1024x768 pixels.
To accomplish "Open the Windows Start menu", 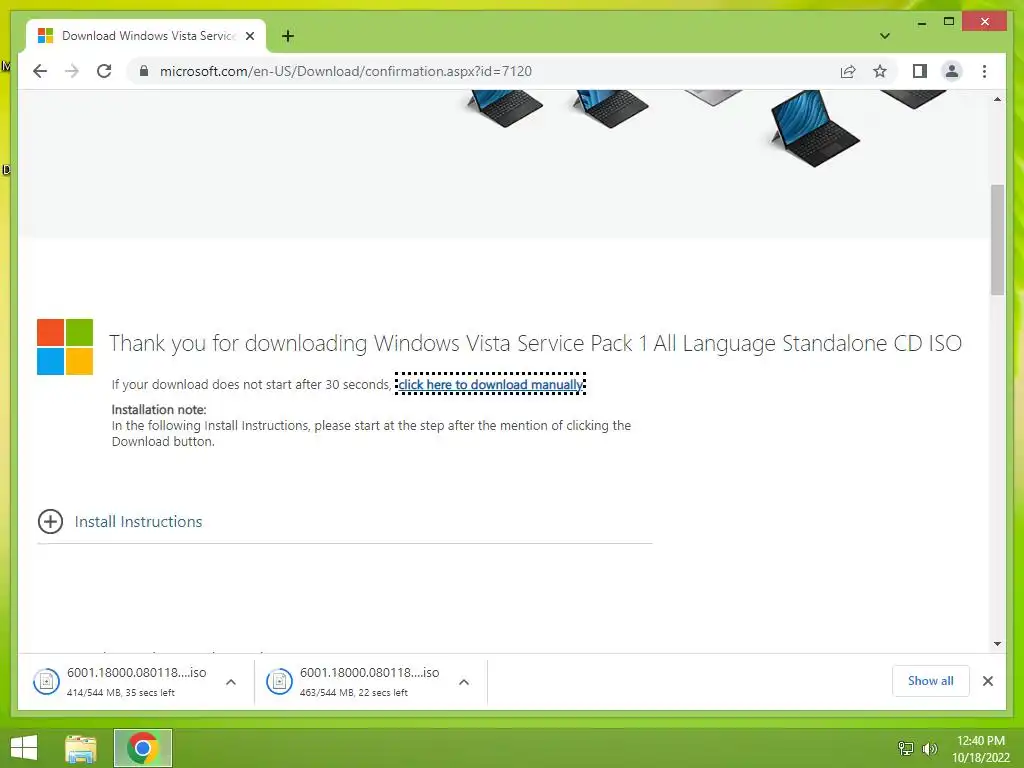I will [24, 748].
